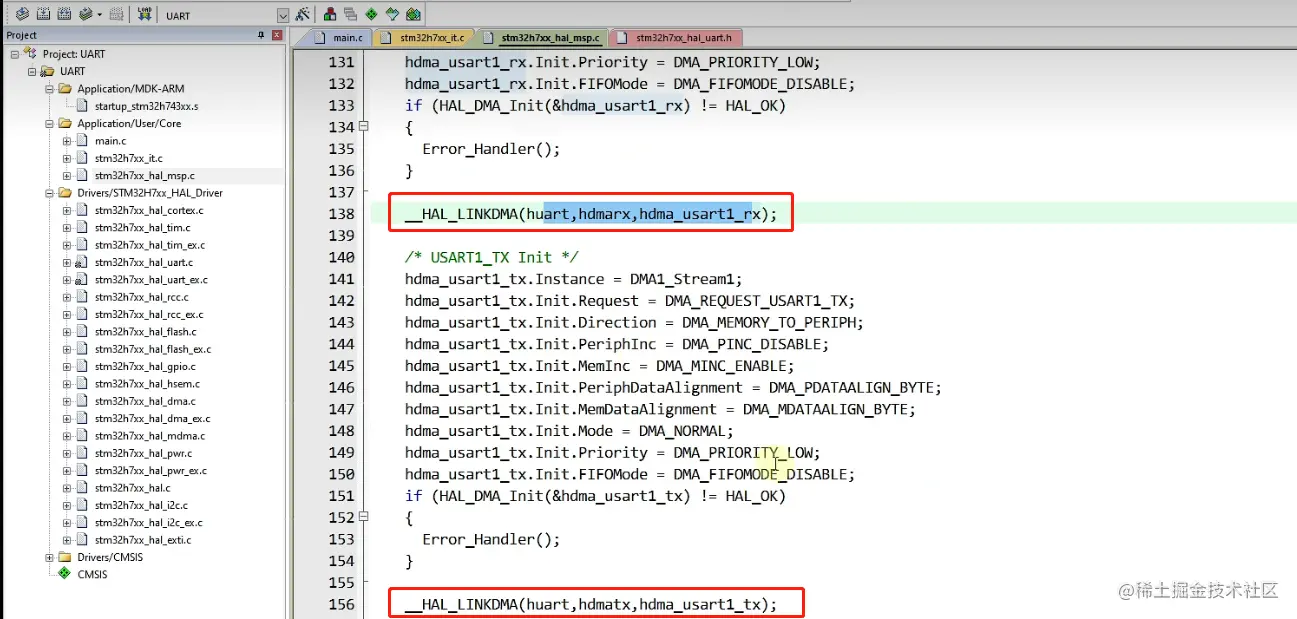The image size is (1297, 619).
Task: Select stm32h7xx_hal_hsem.c in the tree
Action: pyautogui.click(x=147, y=384)
